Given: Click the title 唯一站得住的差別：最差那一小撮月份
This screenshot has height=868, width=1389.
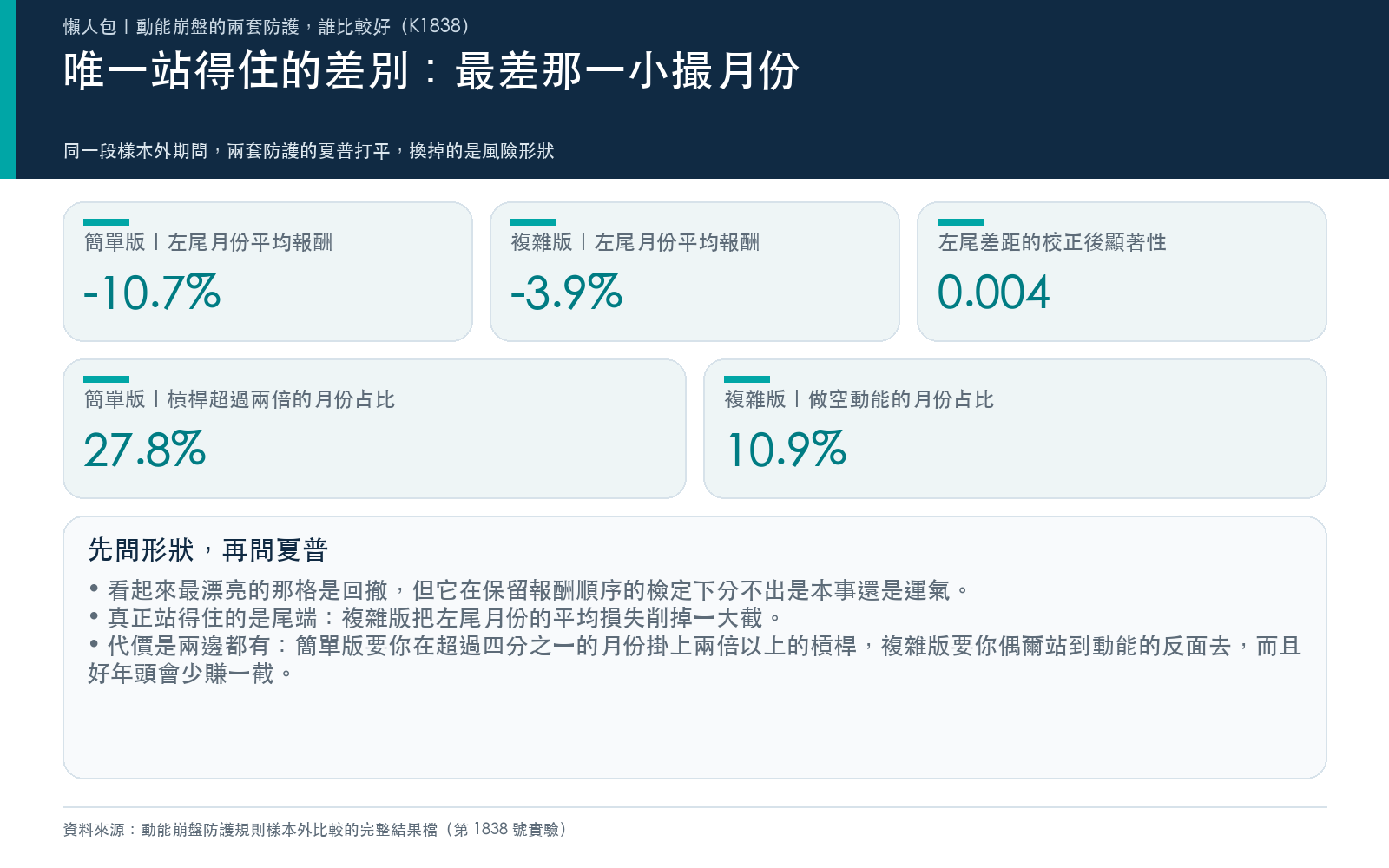Looking at the screenshot, I should coord(431,71).
